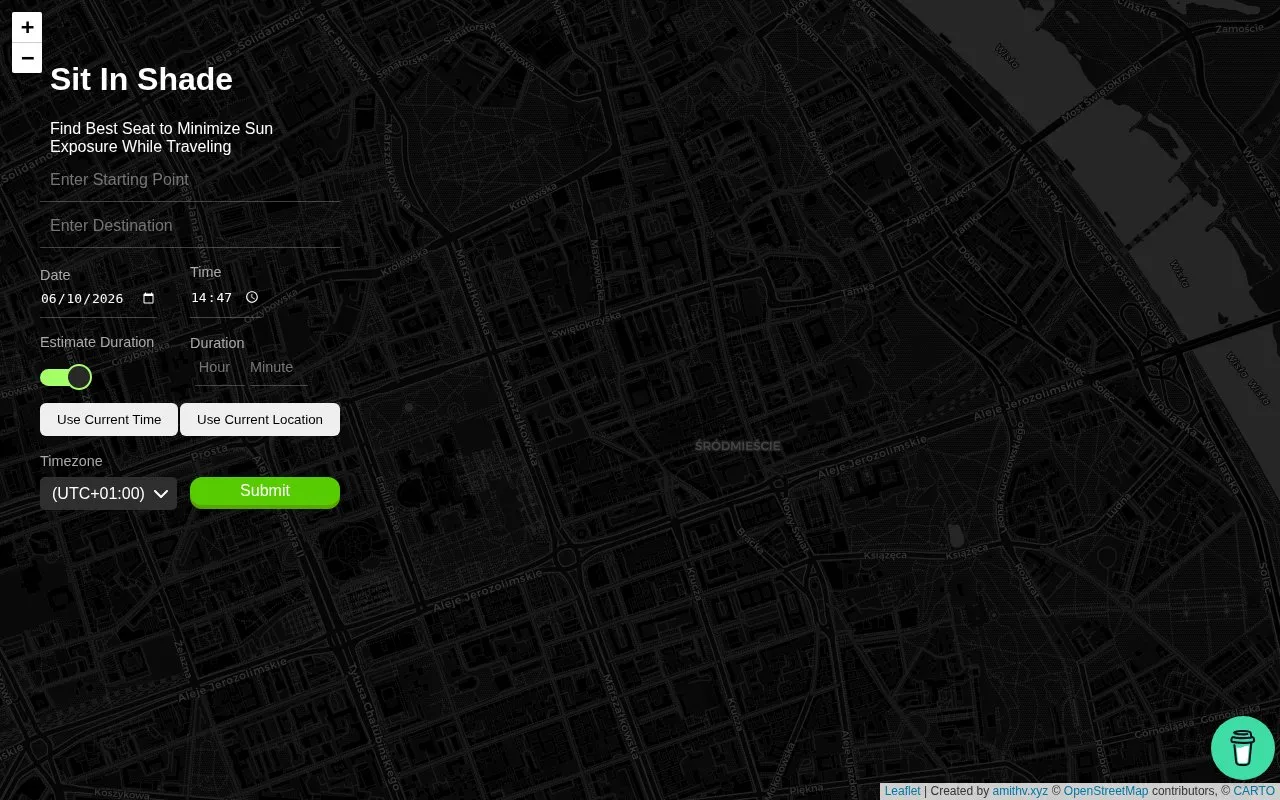
Task: Open the Timezone dropdown
Action: click(x=108, y=493)
